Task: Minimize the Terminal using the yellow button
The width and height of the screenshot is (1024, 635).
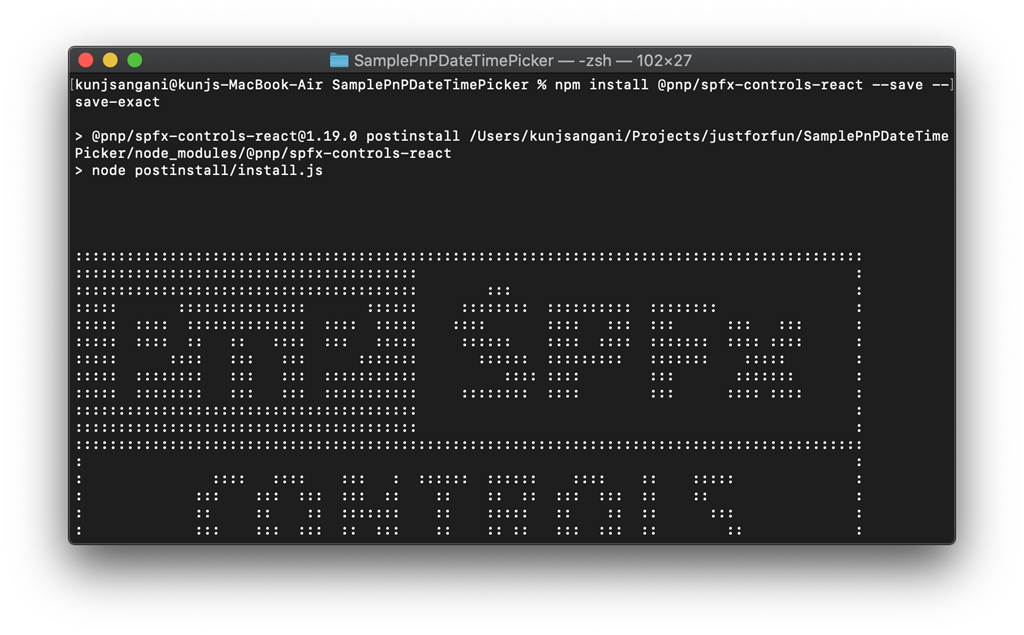Action: click(x=110, y=60)
